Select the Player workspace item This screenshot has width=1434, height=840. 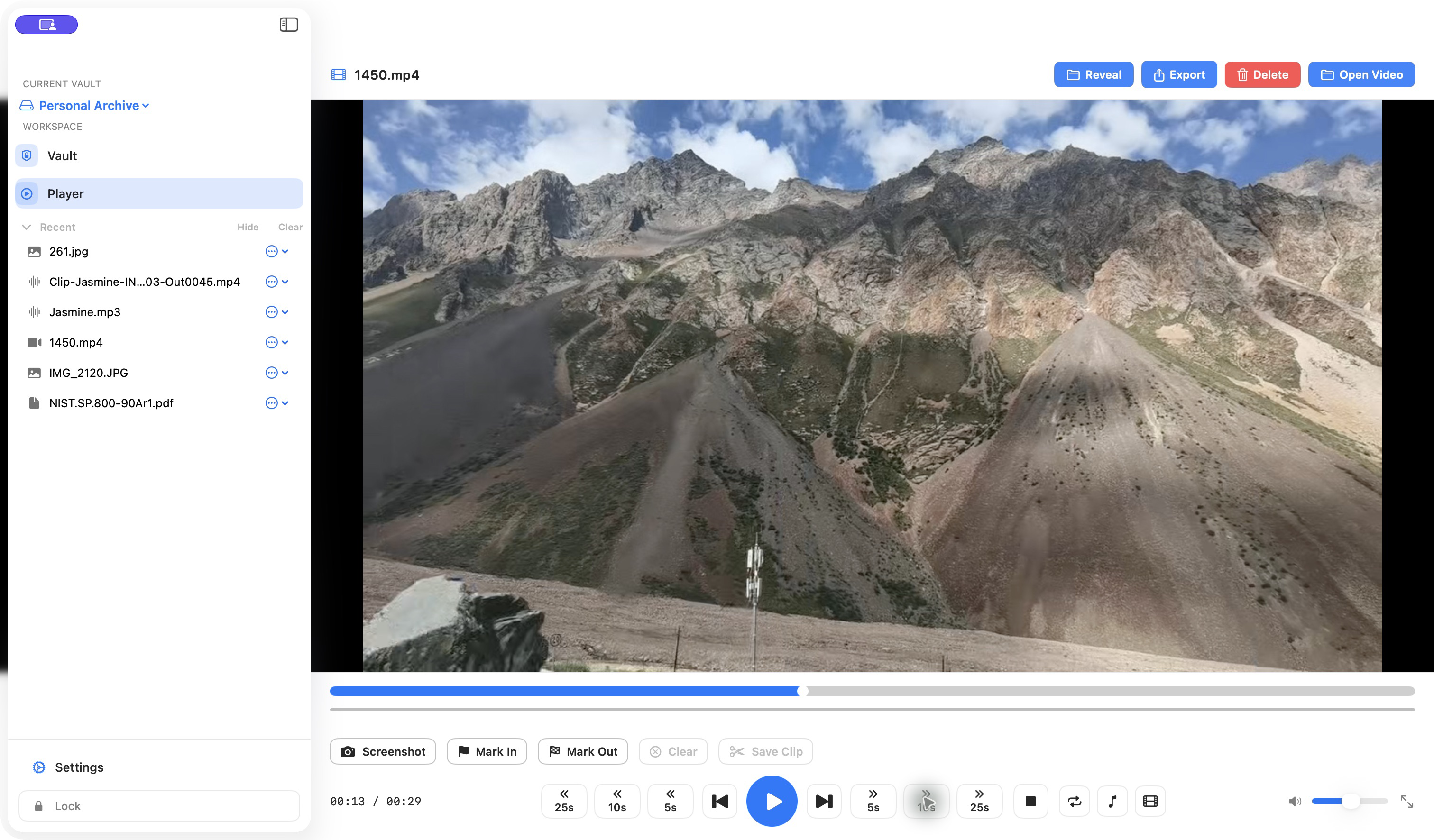[x=159, y=193]
